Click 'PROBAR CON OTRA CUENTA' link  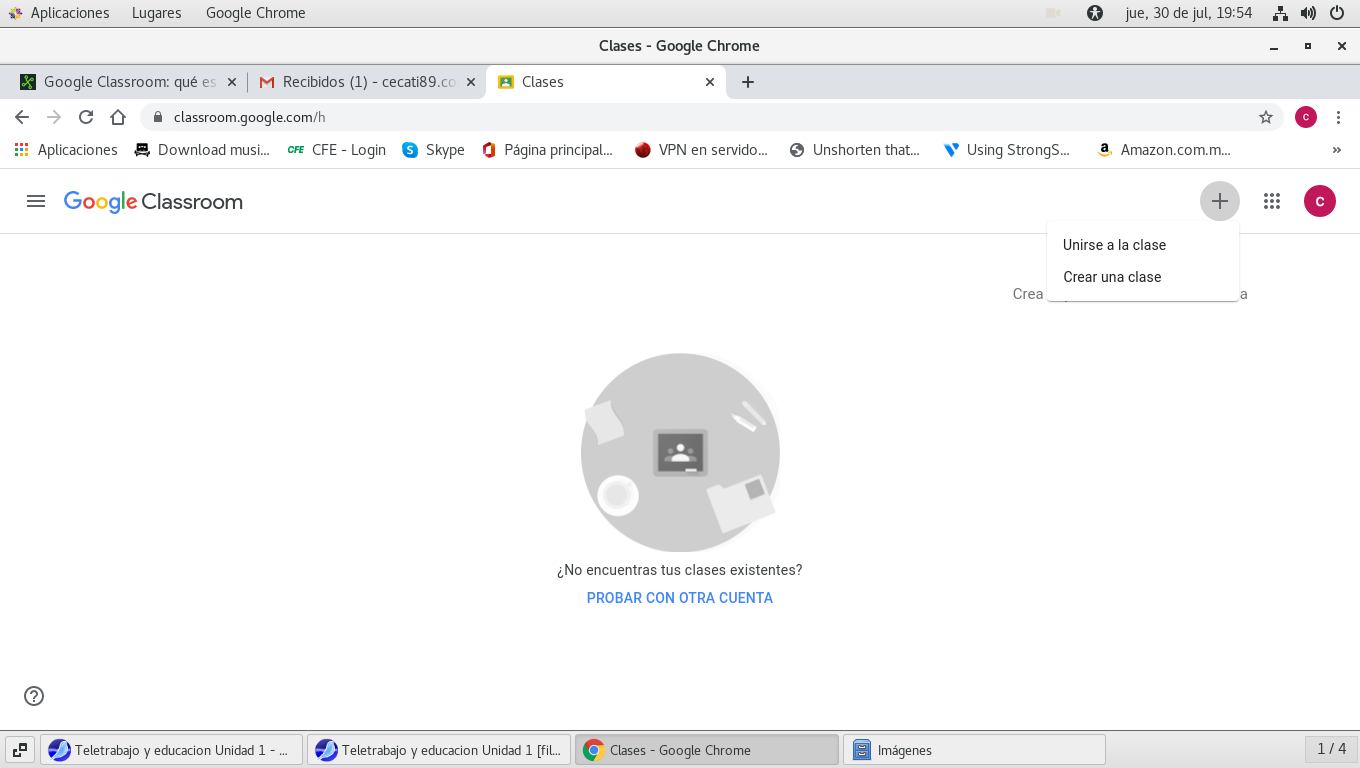pyautogui.click(x=679, y=598)
